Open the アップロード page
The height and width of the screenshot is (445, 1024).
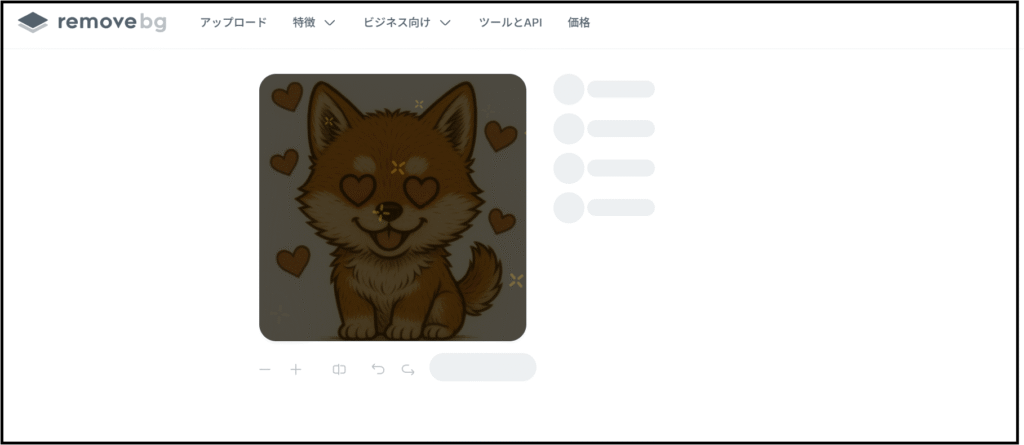tap(233, 22)
